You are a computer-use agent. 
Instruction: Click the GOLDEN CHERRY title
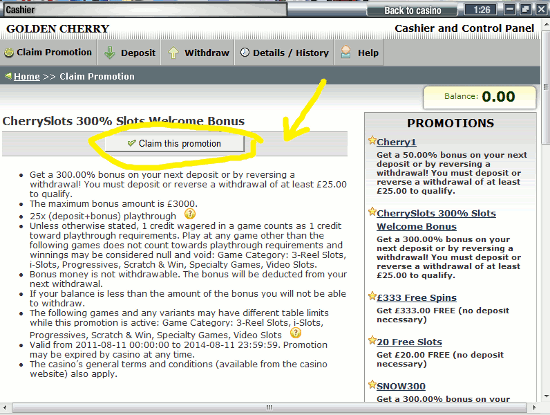click(x=58, y=29)
